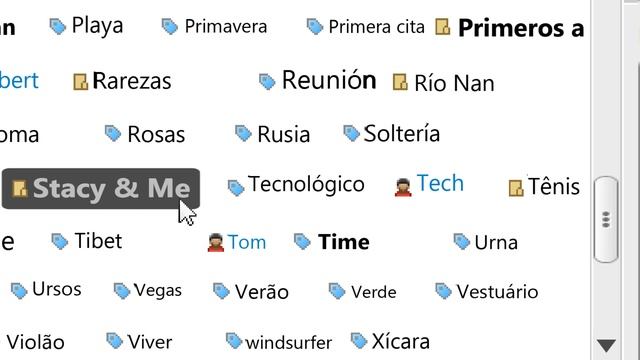The image size is (640, 360).
Task: Click the tag icon beside Reunión
Action: tap(267, 81)
